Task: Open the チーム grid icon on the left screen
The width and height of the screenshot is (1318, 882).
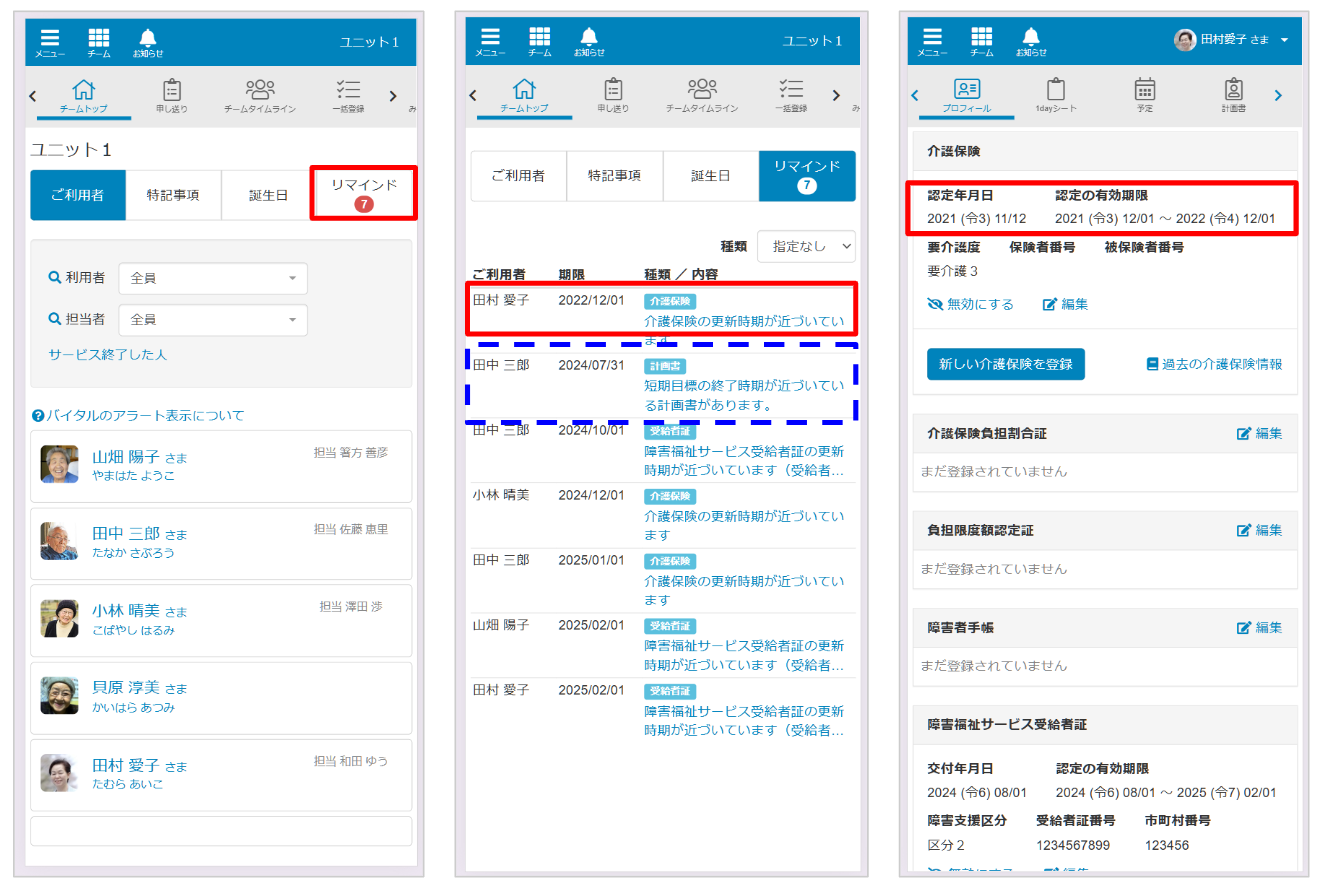Action: point(99,41)
